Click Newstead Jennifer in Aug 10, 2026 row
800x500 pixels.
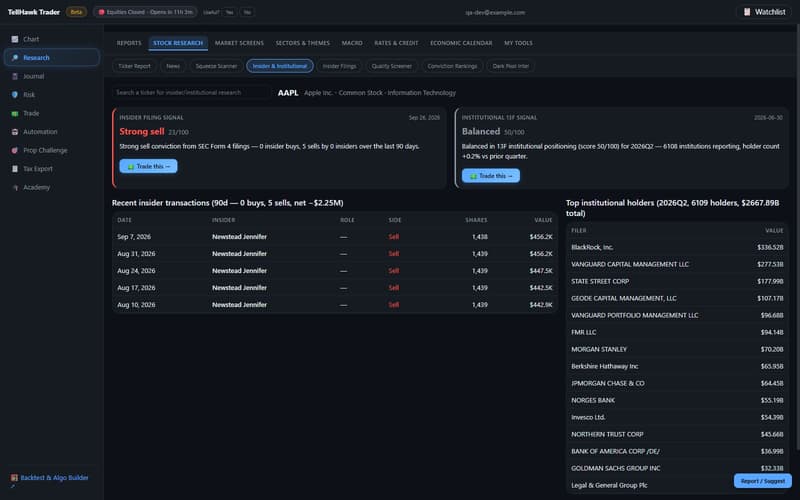coord(239,305)
